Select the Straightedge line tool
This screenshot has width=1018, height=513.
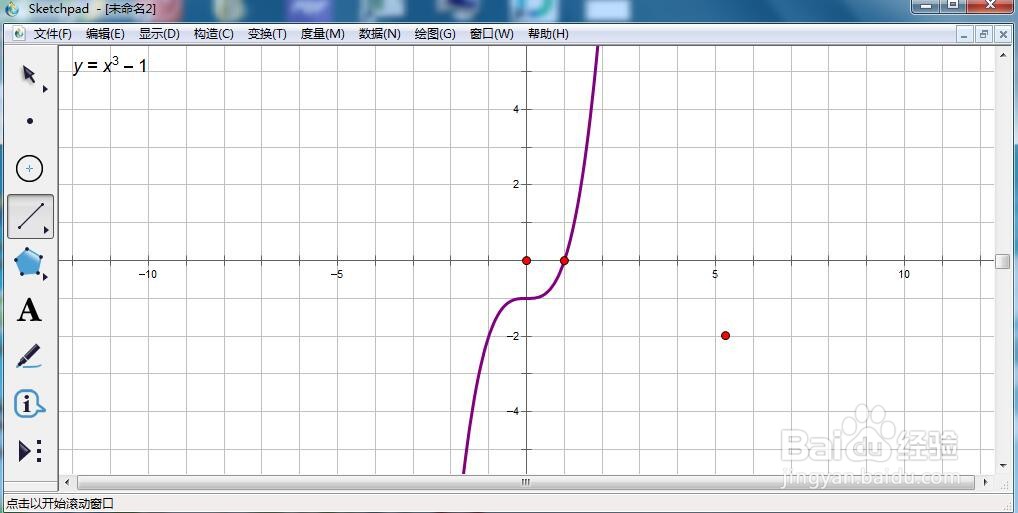click(30, 216)
